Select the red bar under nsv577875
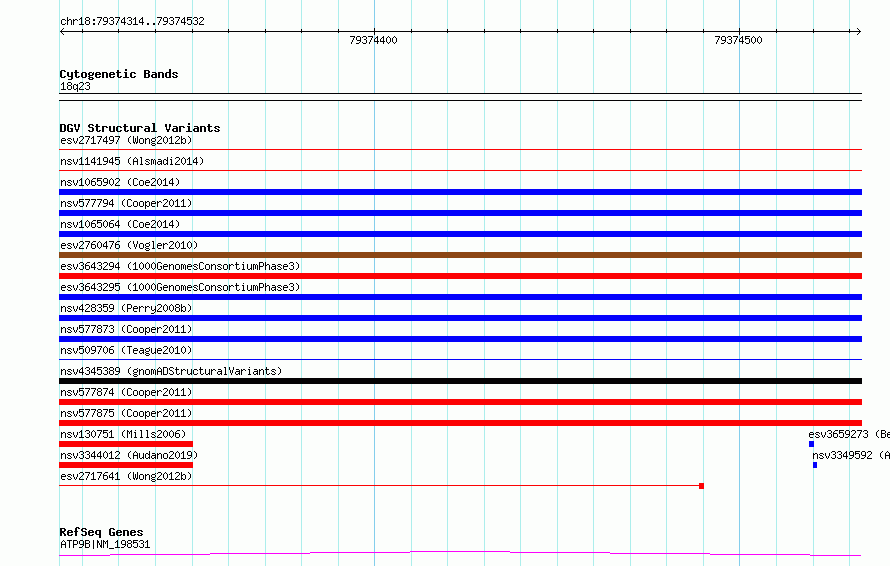The width and height of the screenshot is (890, 566). tap(460, 423)
